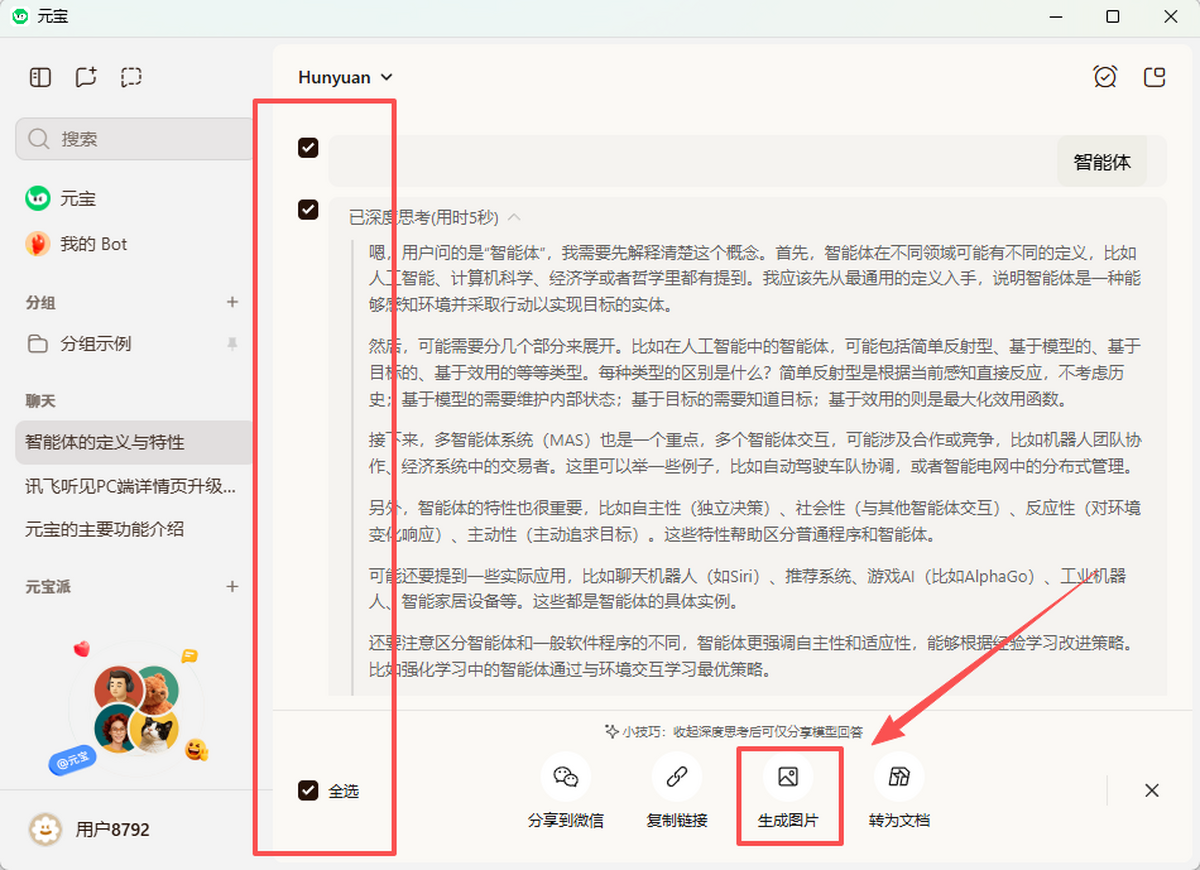Open chat 元宝的主要功能介绍
Image resolution: width=1200 pixels, height=870 pixels.
click(x=105, y=529)
